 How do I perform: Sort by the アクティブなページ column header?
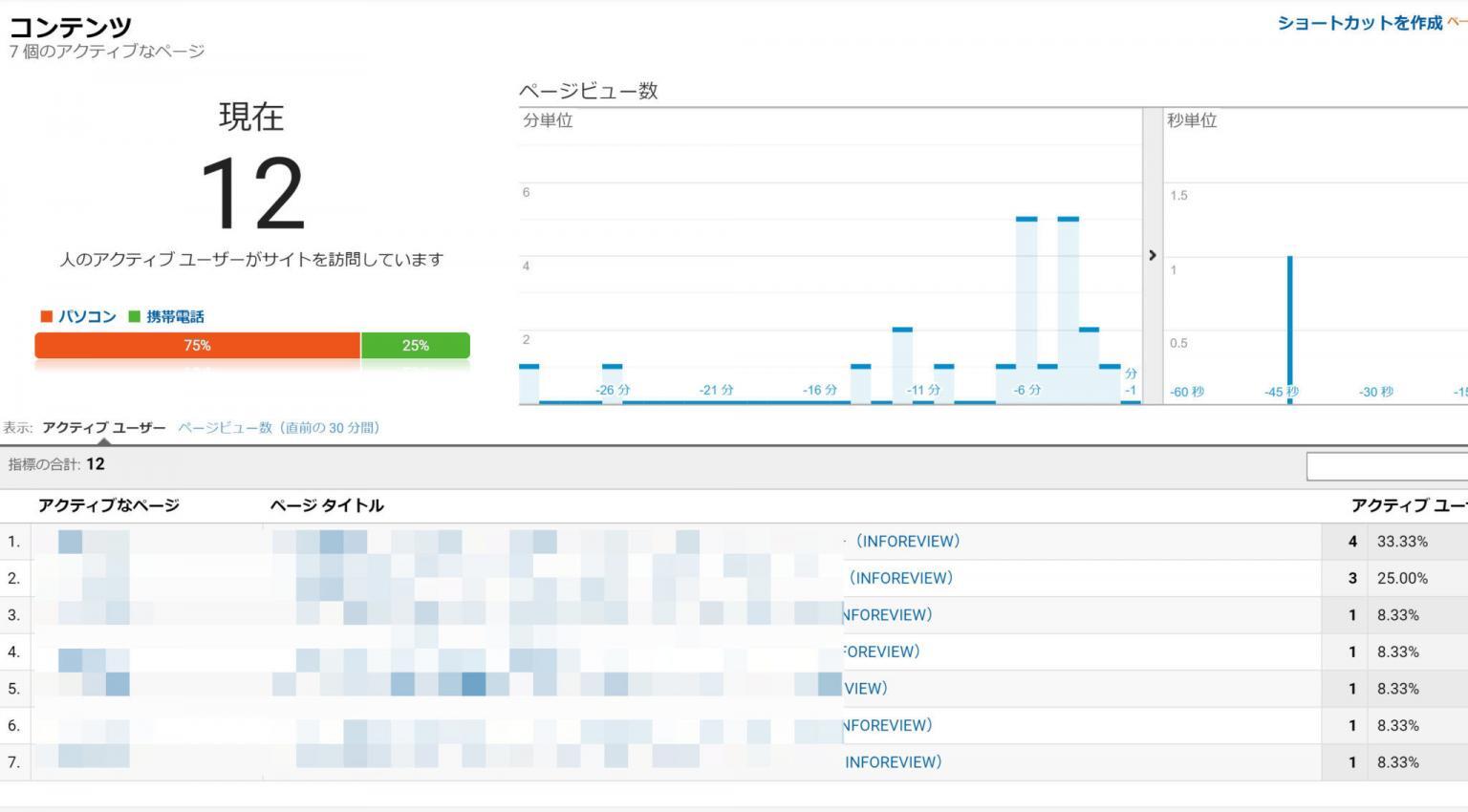pos(108,505)
